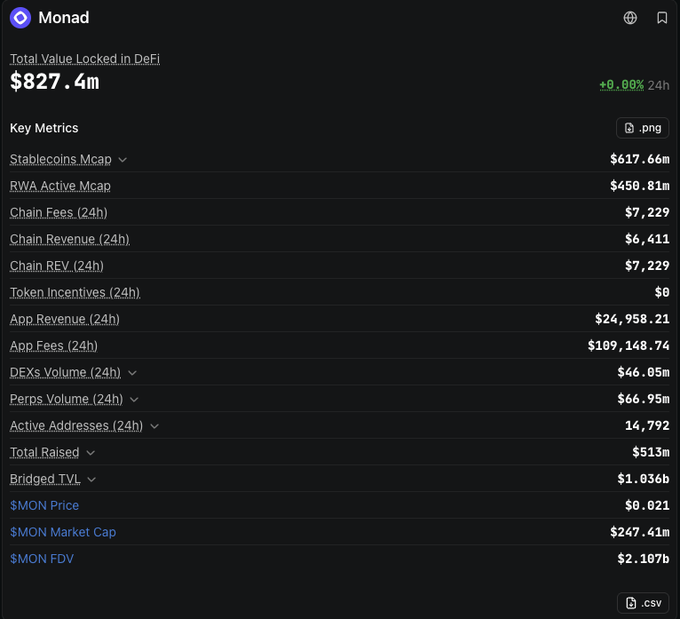The image size is (680, 619).
Task: Click the $6,411 chain revenue value
Action: (647, 239)
